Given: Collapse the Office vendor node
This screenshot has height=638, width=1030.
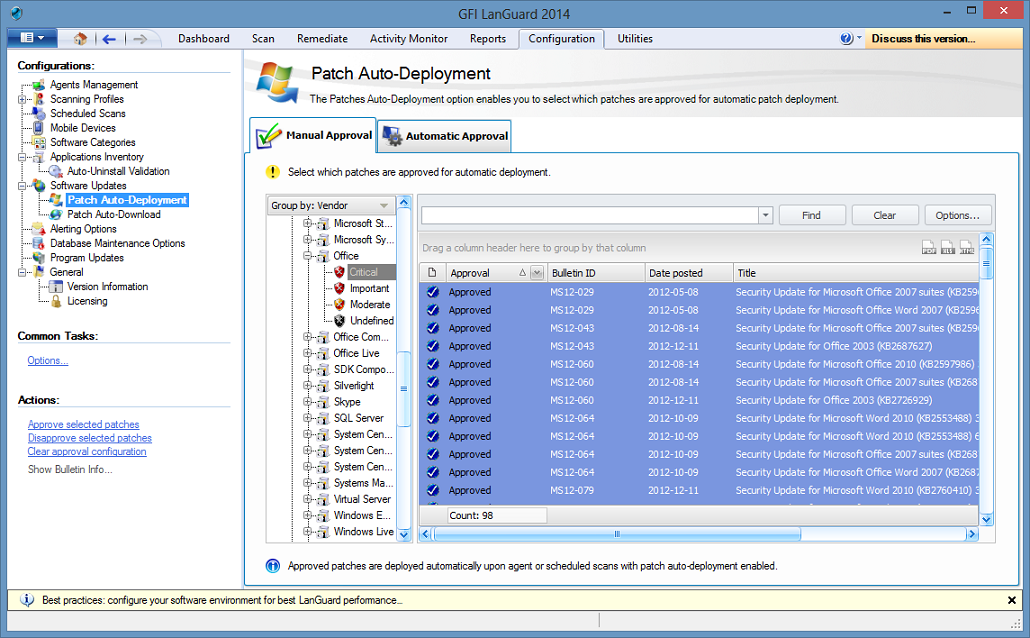Looking at the screenshot, I should [307, 256].
